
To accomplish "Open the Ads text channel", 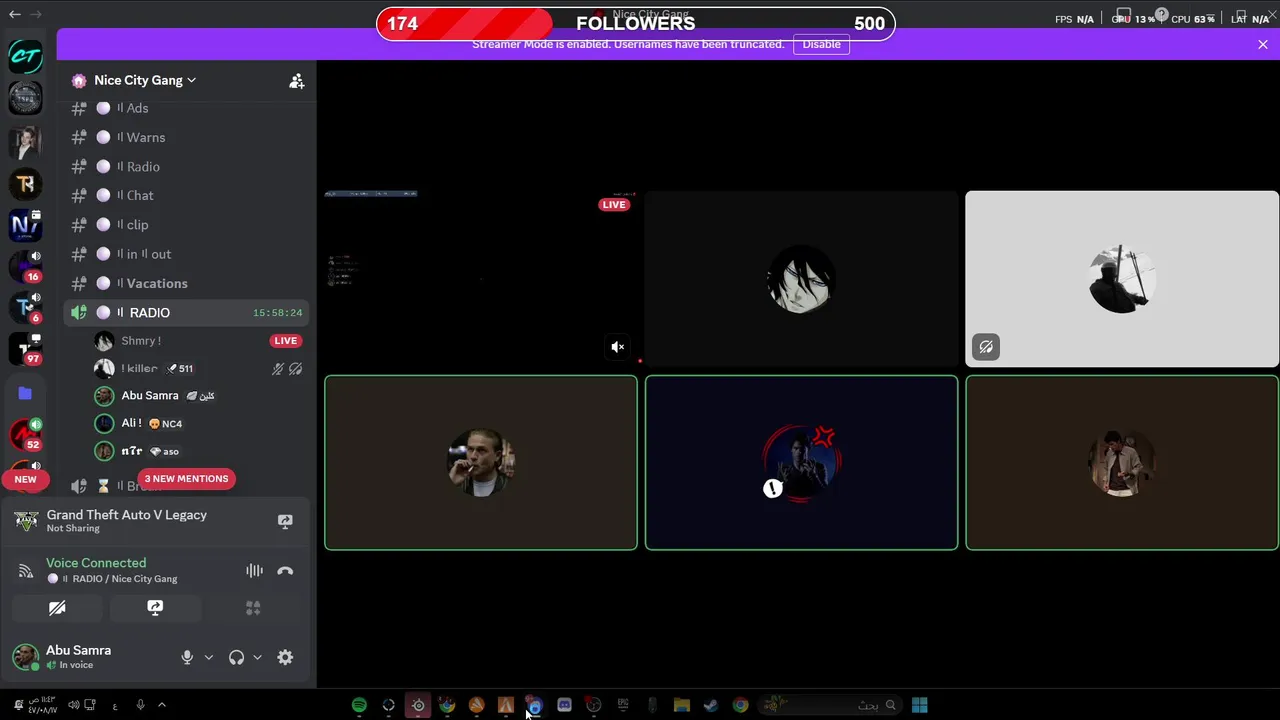I will [186, 108].
